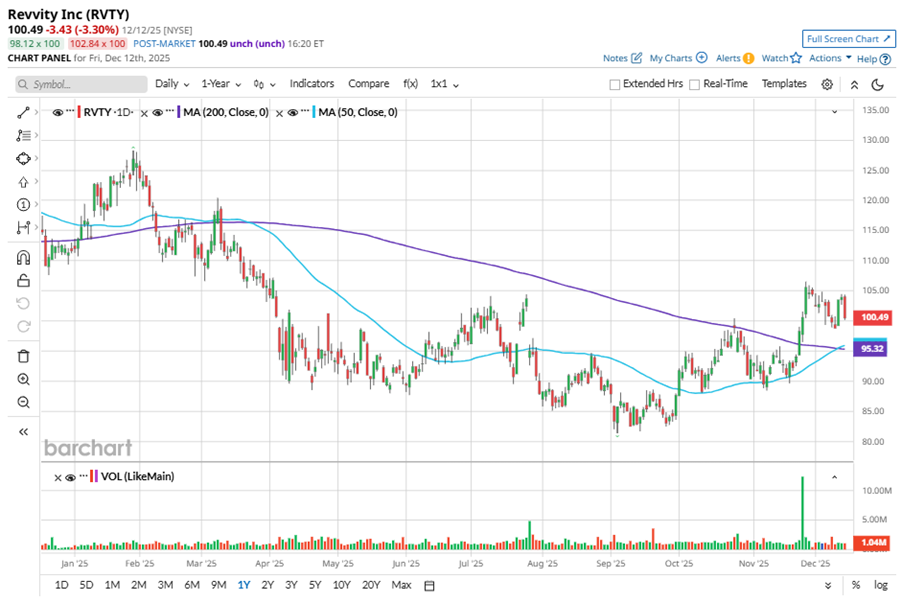
Task: Open the Compare menu
Action: [369, 84]
